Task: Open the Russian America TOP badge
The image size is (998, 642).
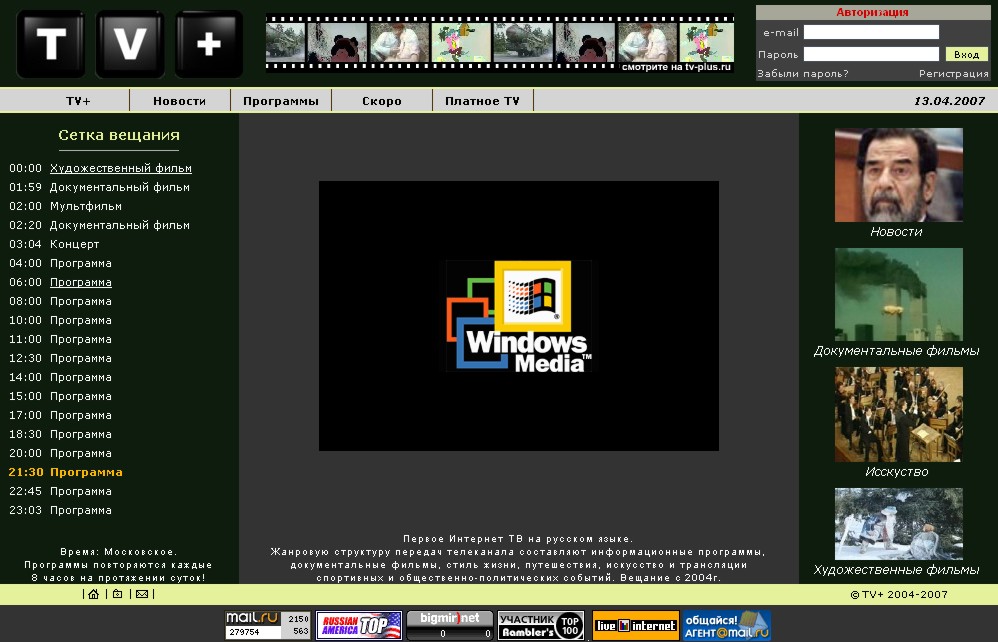Action: click(359, 625)
